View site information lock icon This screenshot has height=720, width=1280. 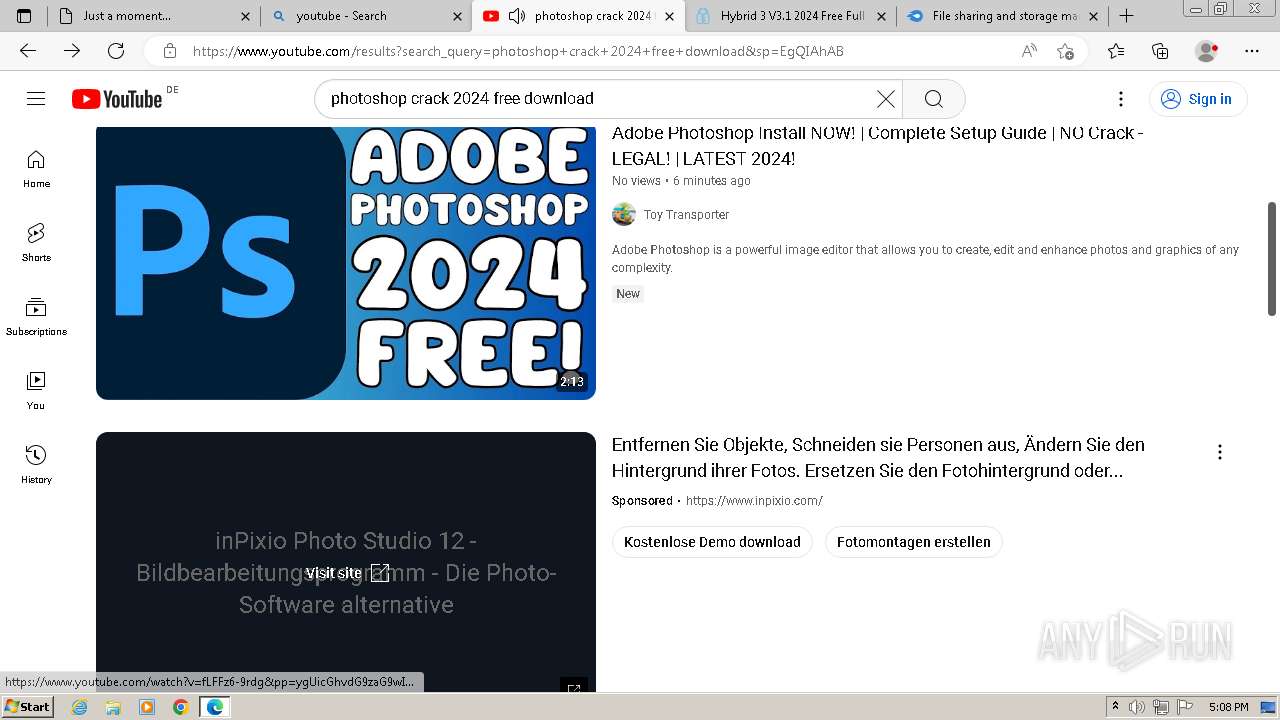point(170,51)
